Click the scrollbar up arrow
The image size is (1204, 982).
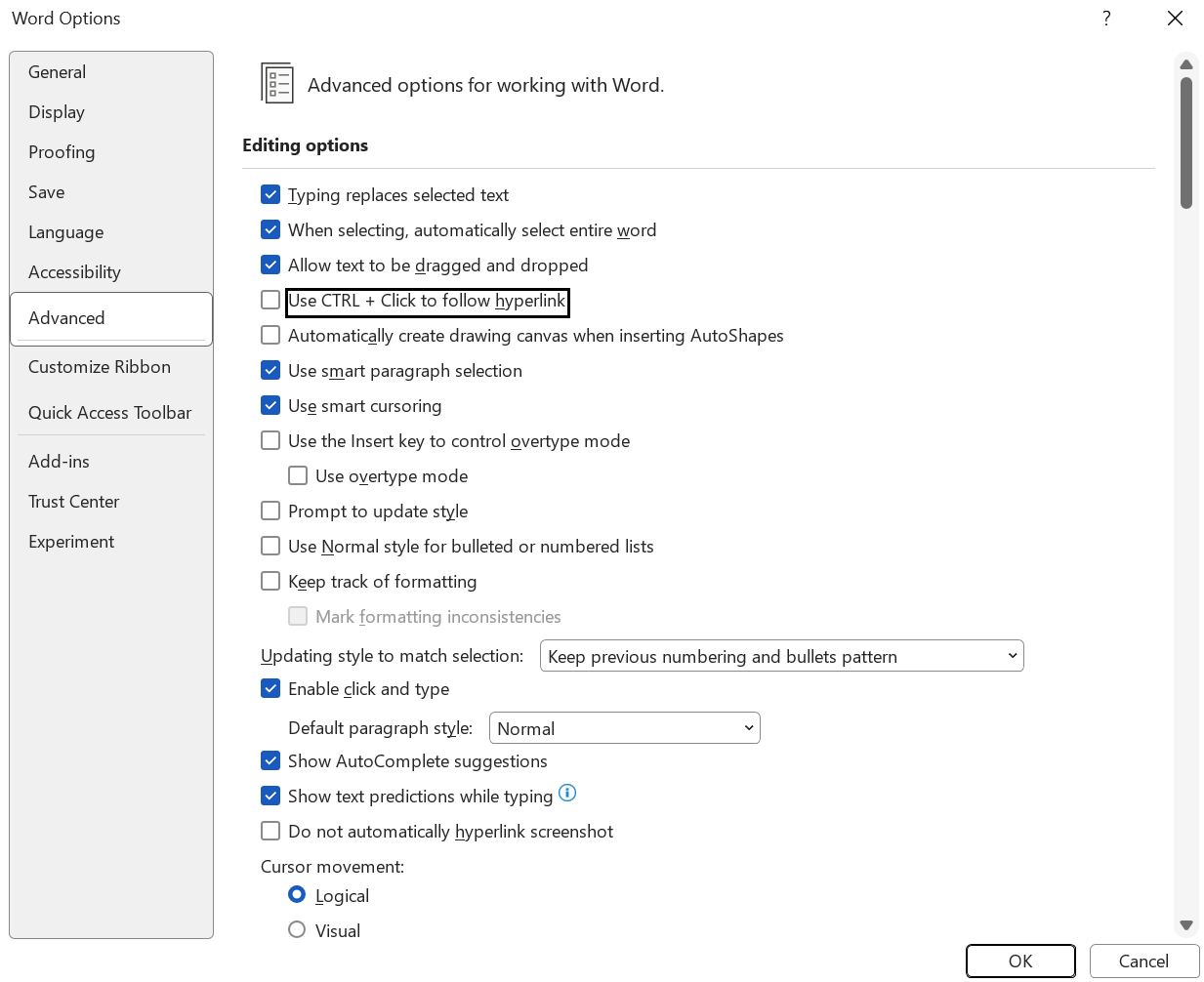click(1186, 64)
